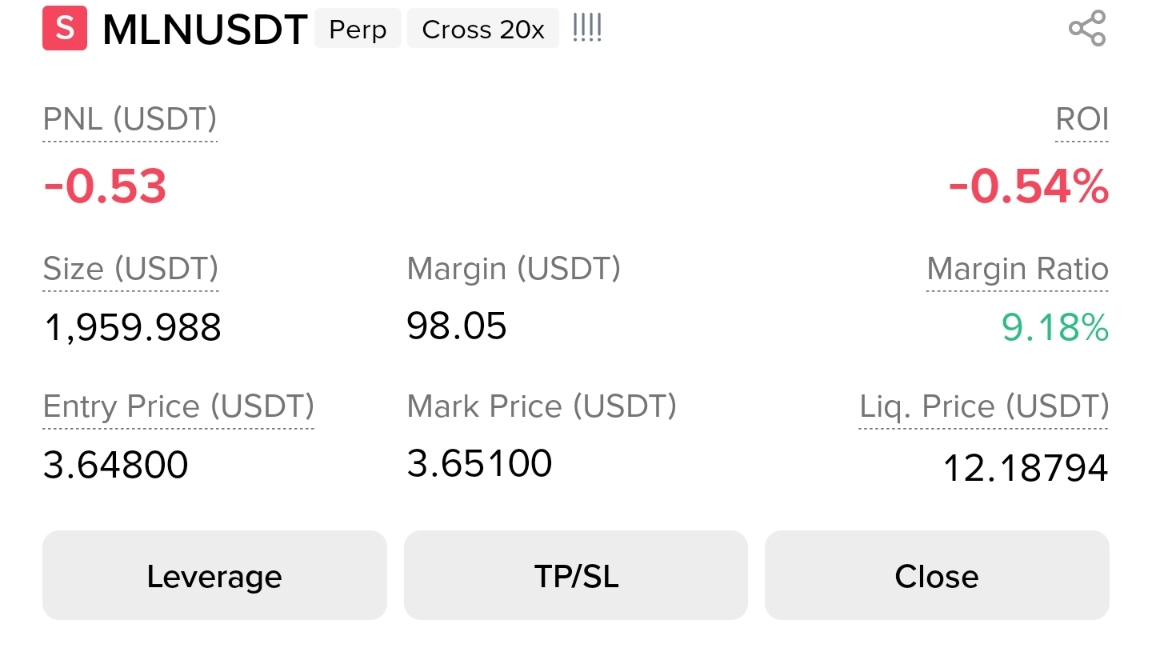Close the MLNUSDT position
This screenshot has width=1152, height=647.
937,576
